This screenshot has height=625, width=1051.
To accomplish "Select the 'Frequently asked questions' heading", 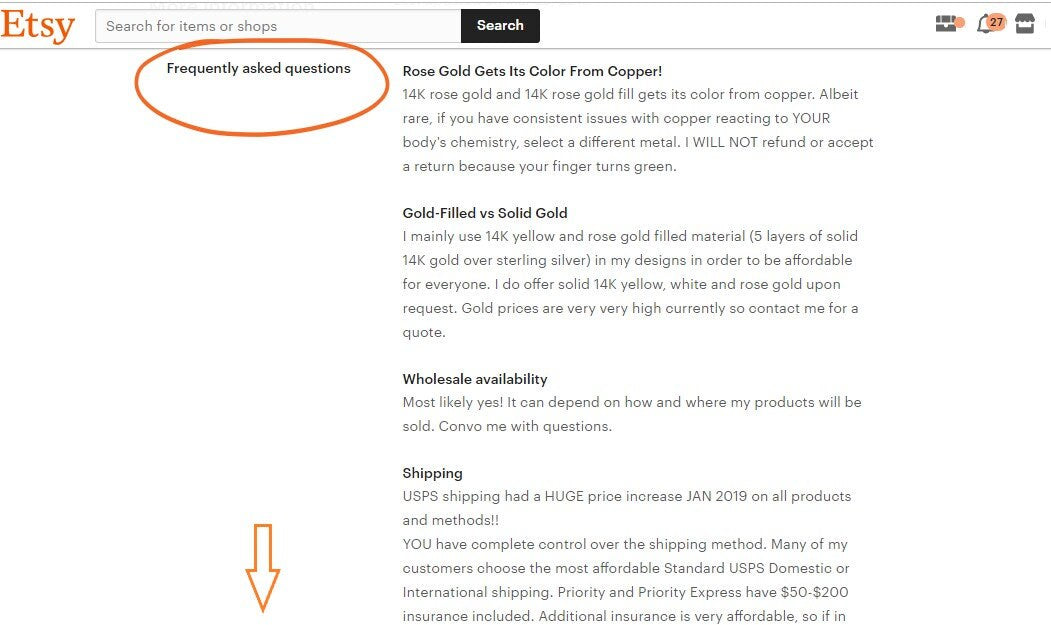I will click(259, 68).
